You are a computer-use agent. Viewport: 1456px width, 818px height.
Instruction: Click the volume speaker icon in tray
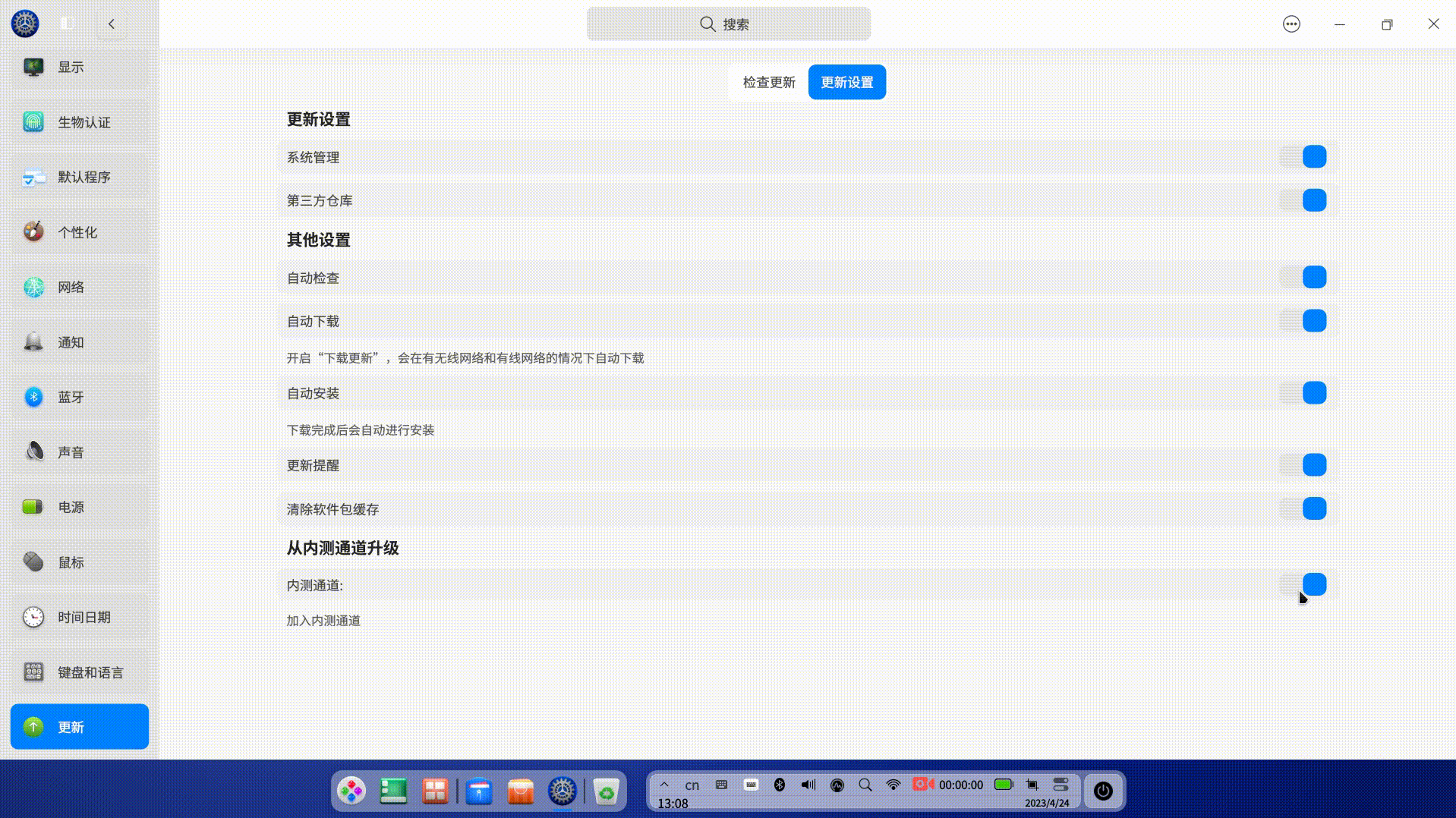[x=808, y=785]
